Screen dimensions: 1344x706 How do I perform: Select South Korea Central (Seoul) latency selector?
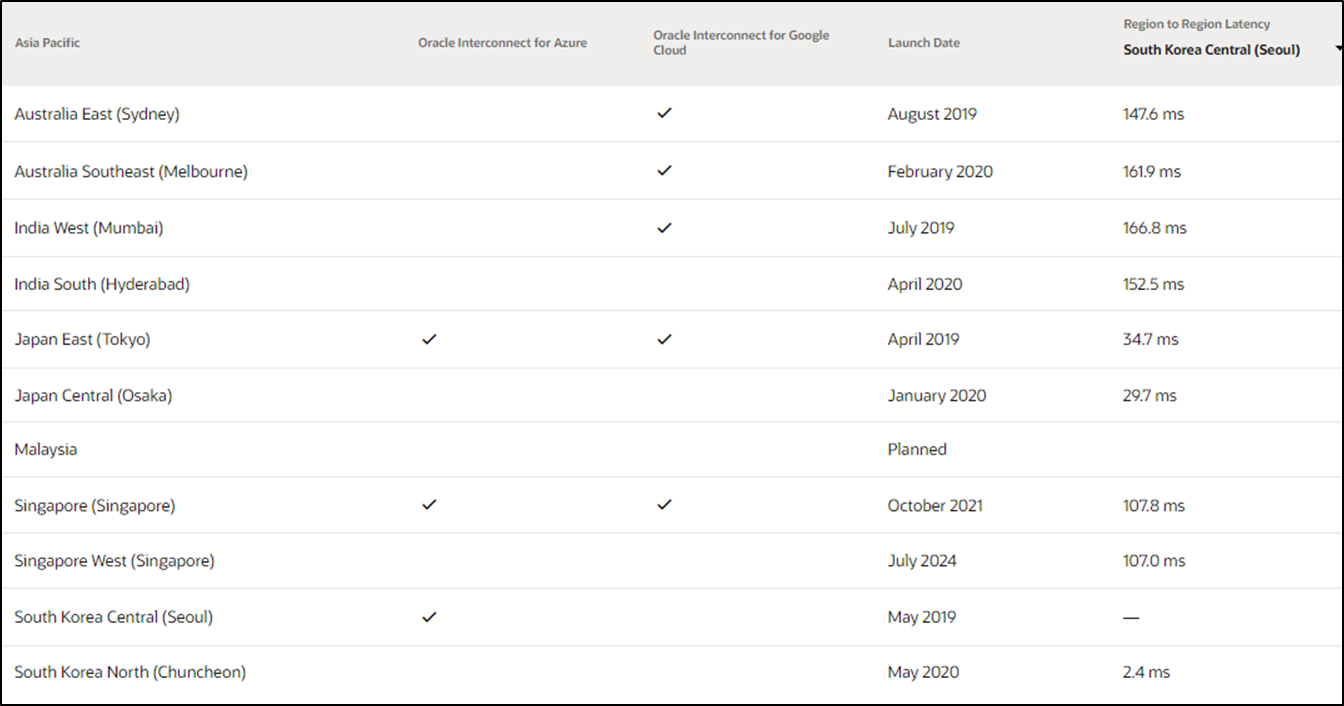coord(1211,50)
